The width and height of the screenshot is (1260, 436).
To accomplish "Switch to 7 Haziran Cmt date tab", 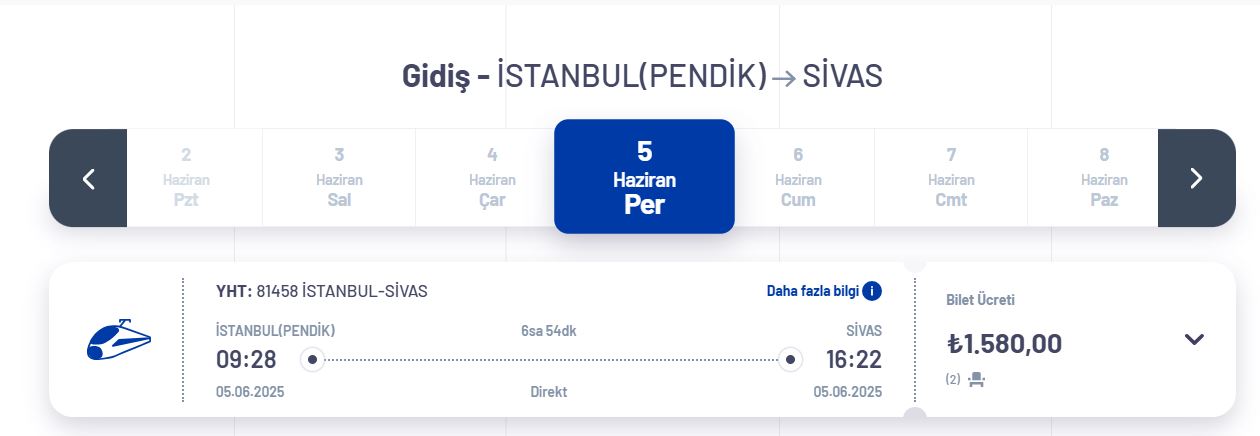I will 951,178.
